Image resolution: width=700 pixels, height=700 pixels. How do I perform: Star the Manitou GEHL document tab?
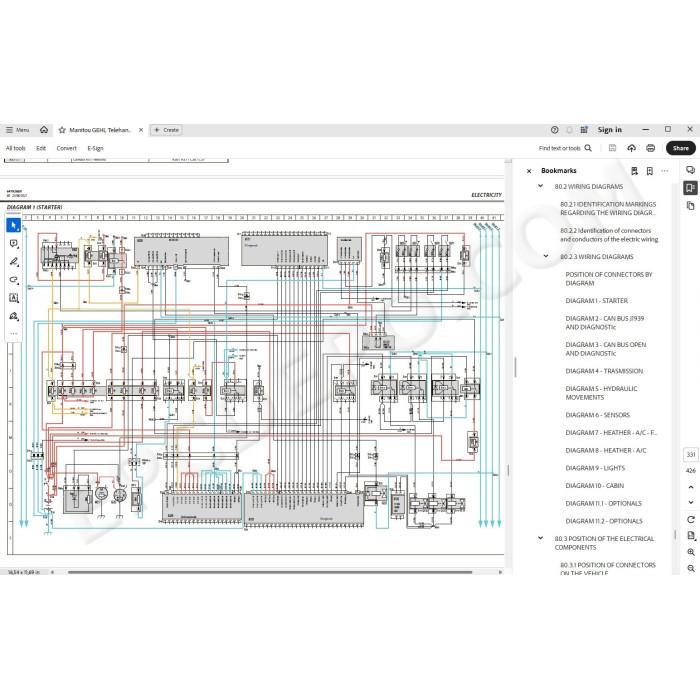(x=62, y=130)
